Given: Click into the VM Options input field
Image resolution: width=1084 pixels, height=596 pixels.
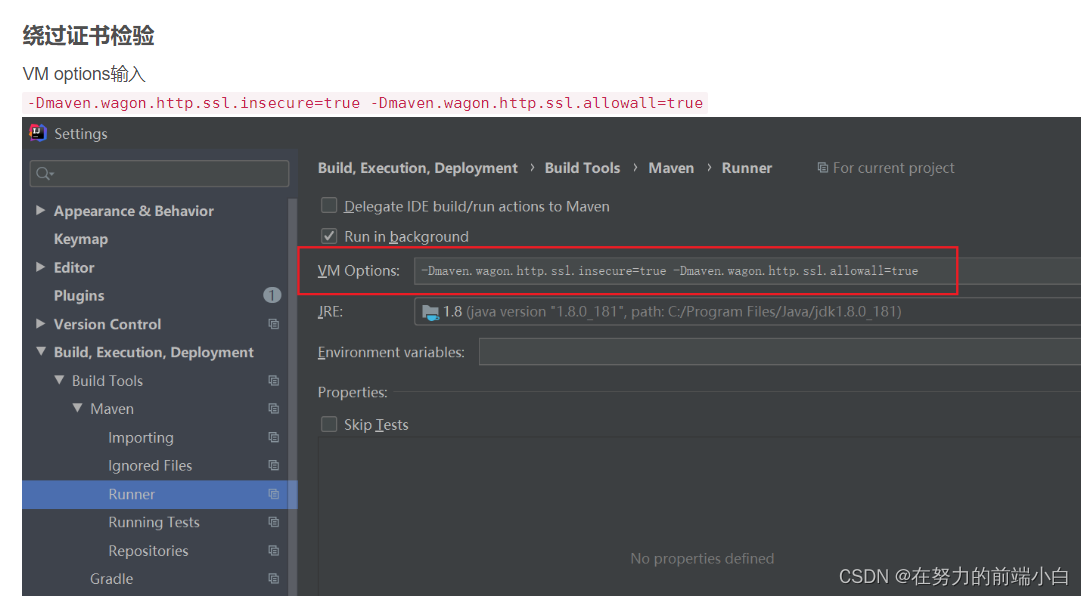Looking at the screenshot, I should tap(747, 271).
